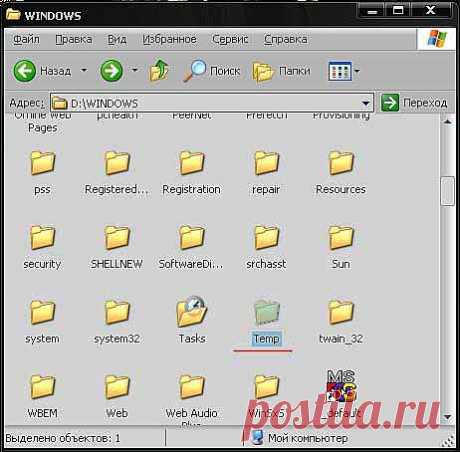Select the system folder icon
The width and height of the screenshot is (460, 452).
43,312
